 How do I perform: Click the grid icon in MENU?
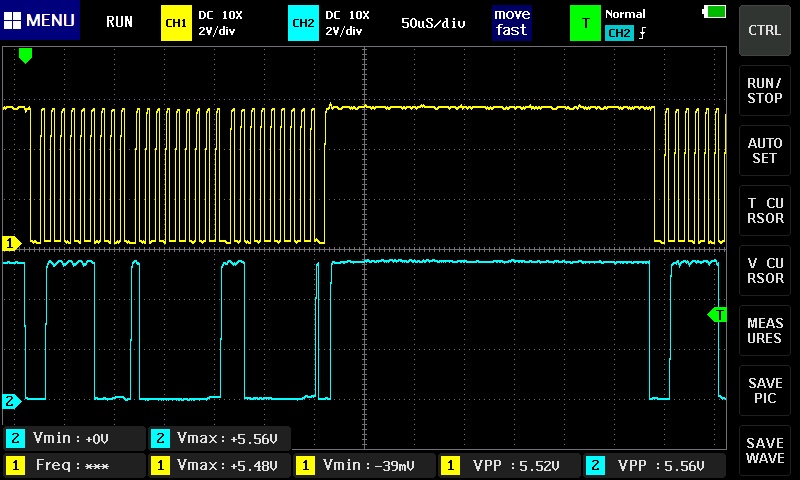point(12,20)
